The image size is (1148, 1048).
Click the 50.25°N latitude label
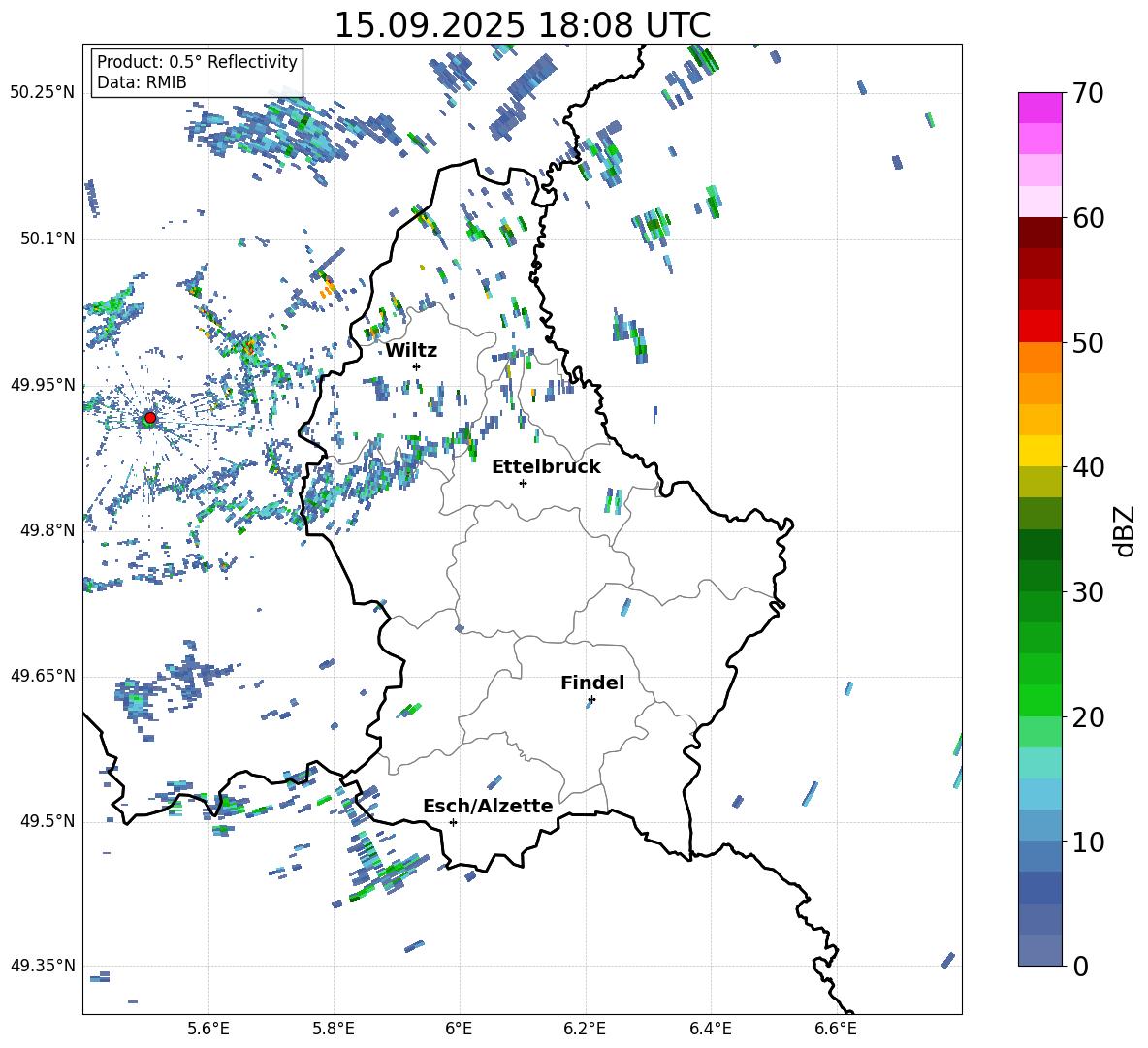(43, 93)
